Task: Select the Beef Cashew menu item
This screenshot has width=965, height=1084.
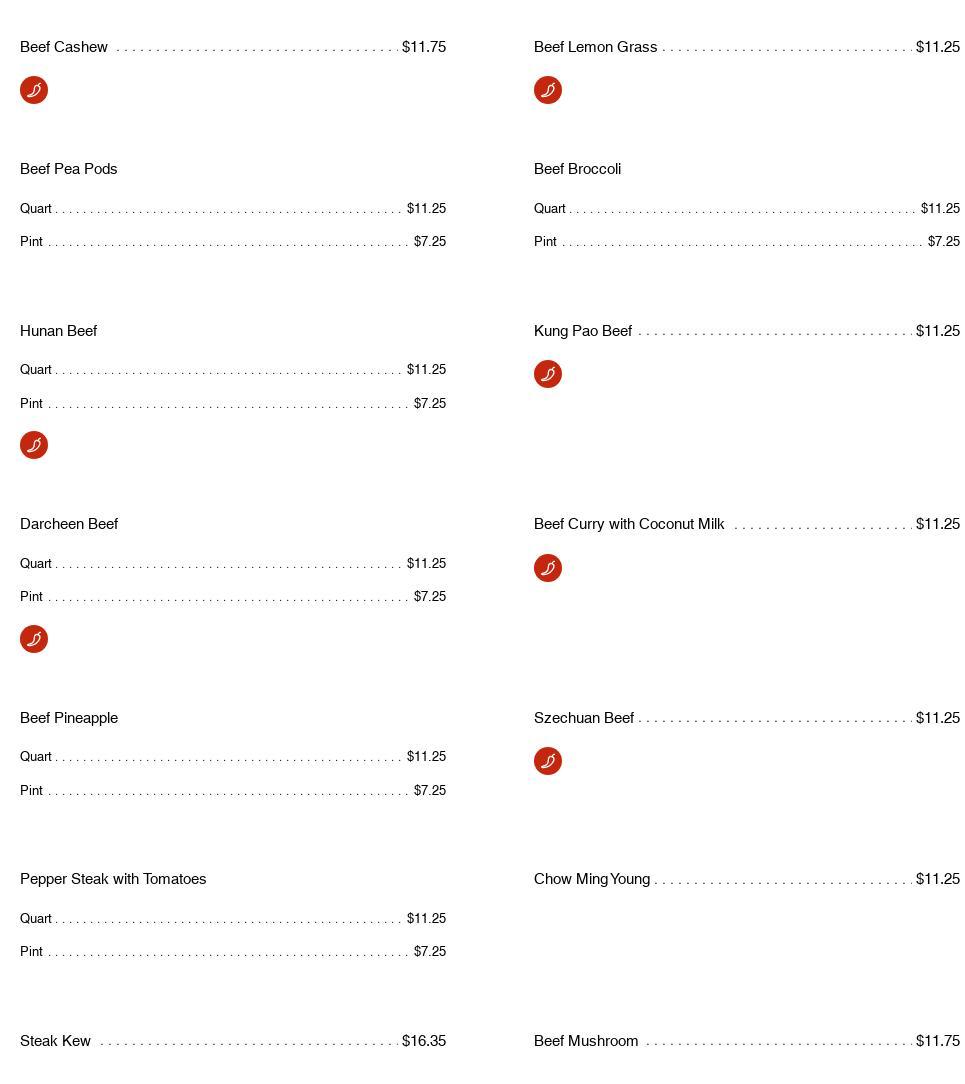Action: click(x=64, y=47)
